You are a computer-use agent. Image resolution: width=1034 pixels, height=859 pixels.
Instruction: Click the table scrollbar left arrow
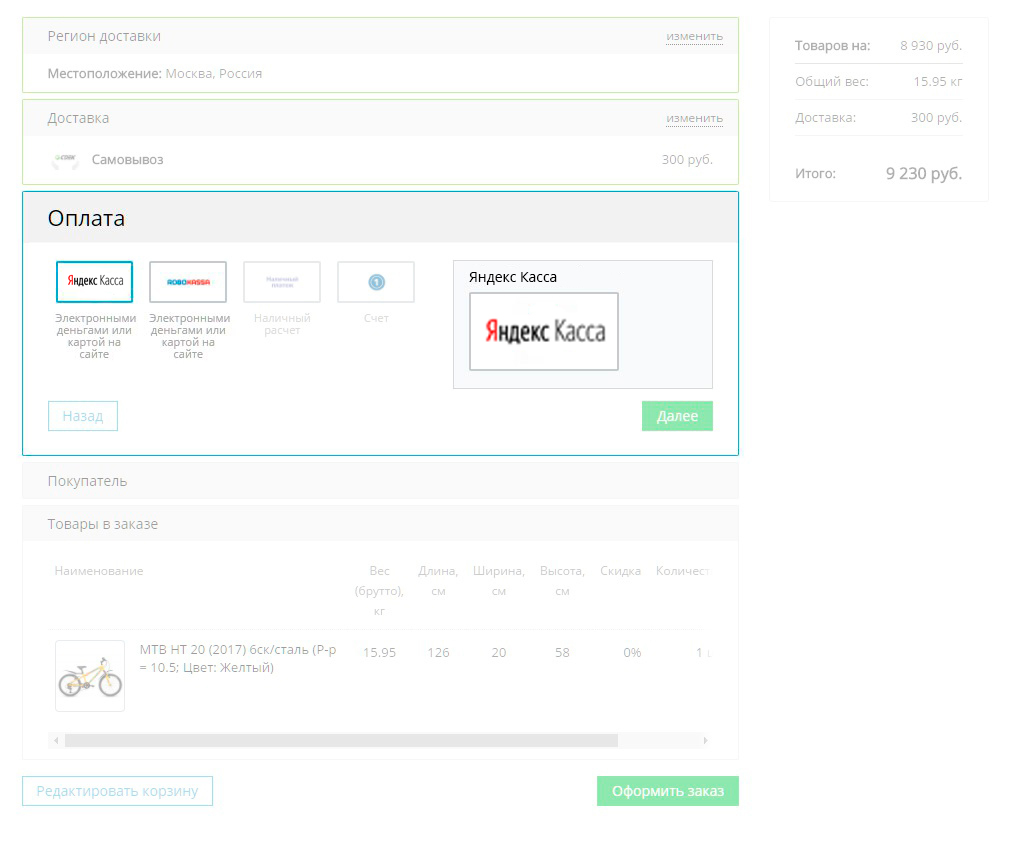click(56, 740)
